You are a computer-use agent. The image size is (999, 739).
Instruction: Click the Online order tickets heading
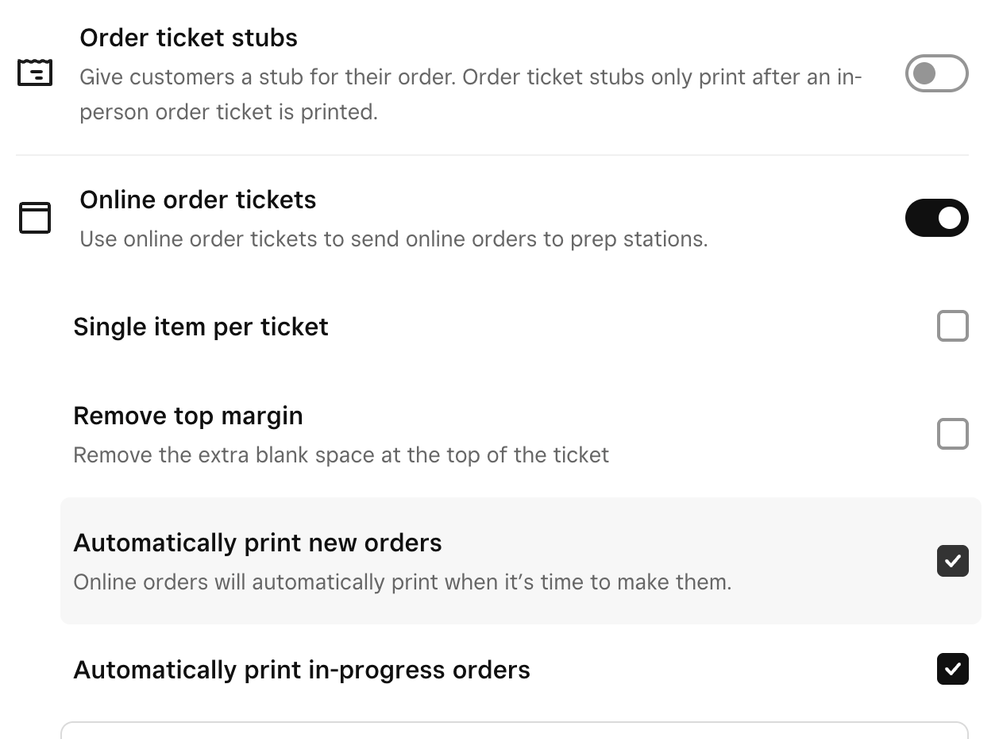pos(197,200)
